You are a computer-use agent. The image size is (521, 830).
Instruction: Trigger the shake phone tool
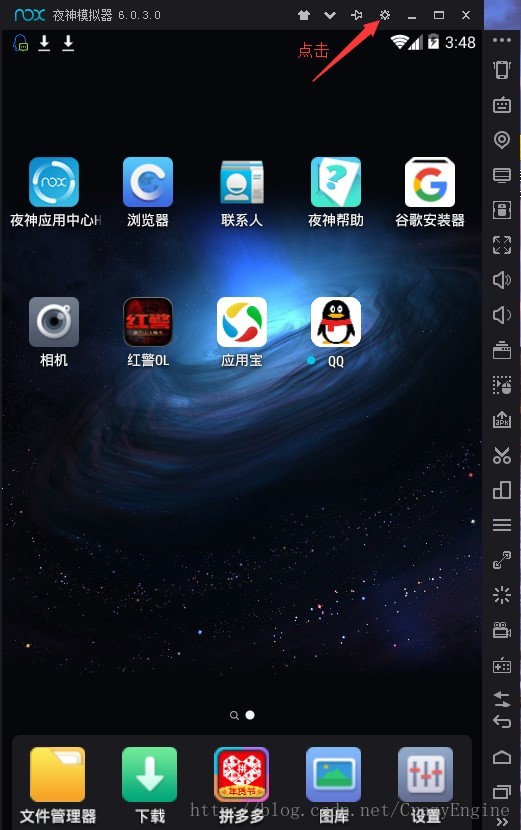pyautogui.click(x=502, y=70)
